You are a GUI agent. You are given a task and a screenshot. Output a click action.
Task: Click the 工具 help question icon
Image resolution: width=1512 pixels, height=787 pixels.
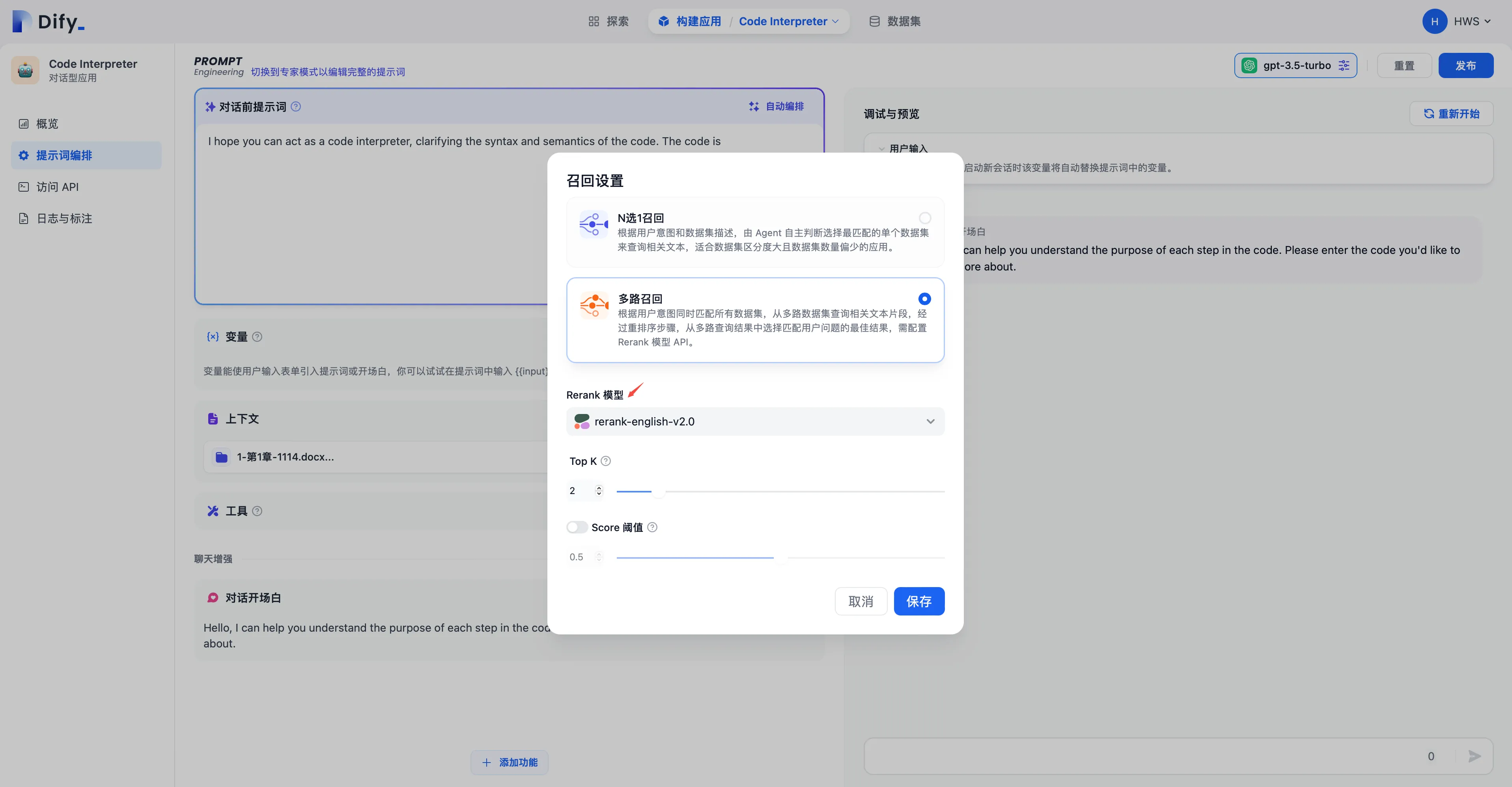coord(257,511)
